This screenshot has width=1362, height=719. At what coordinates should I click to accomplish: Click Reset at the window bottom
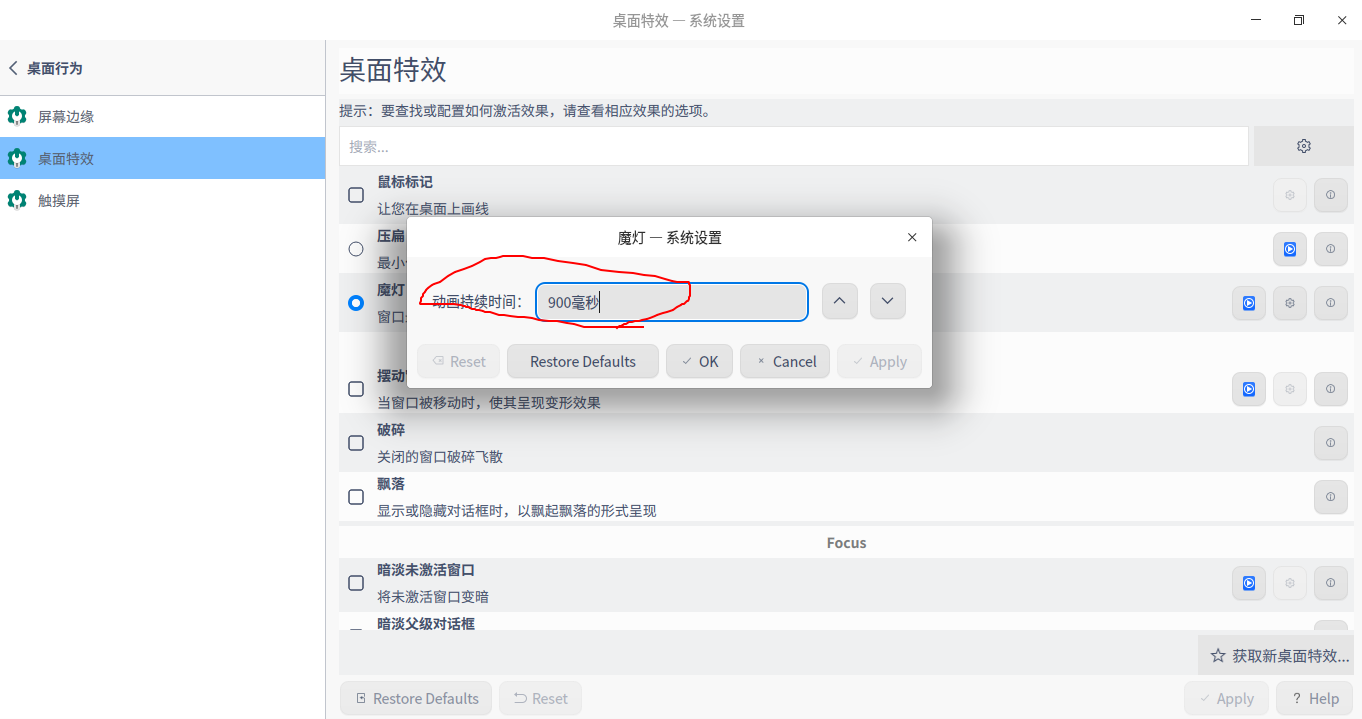coord(540,699)
